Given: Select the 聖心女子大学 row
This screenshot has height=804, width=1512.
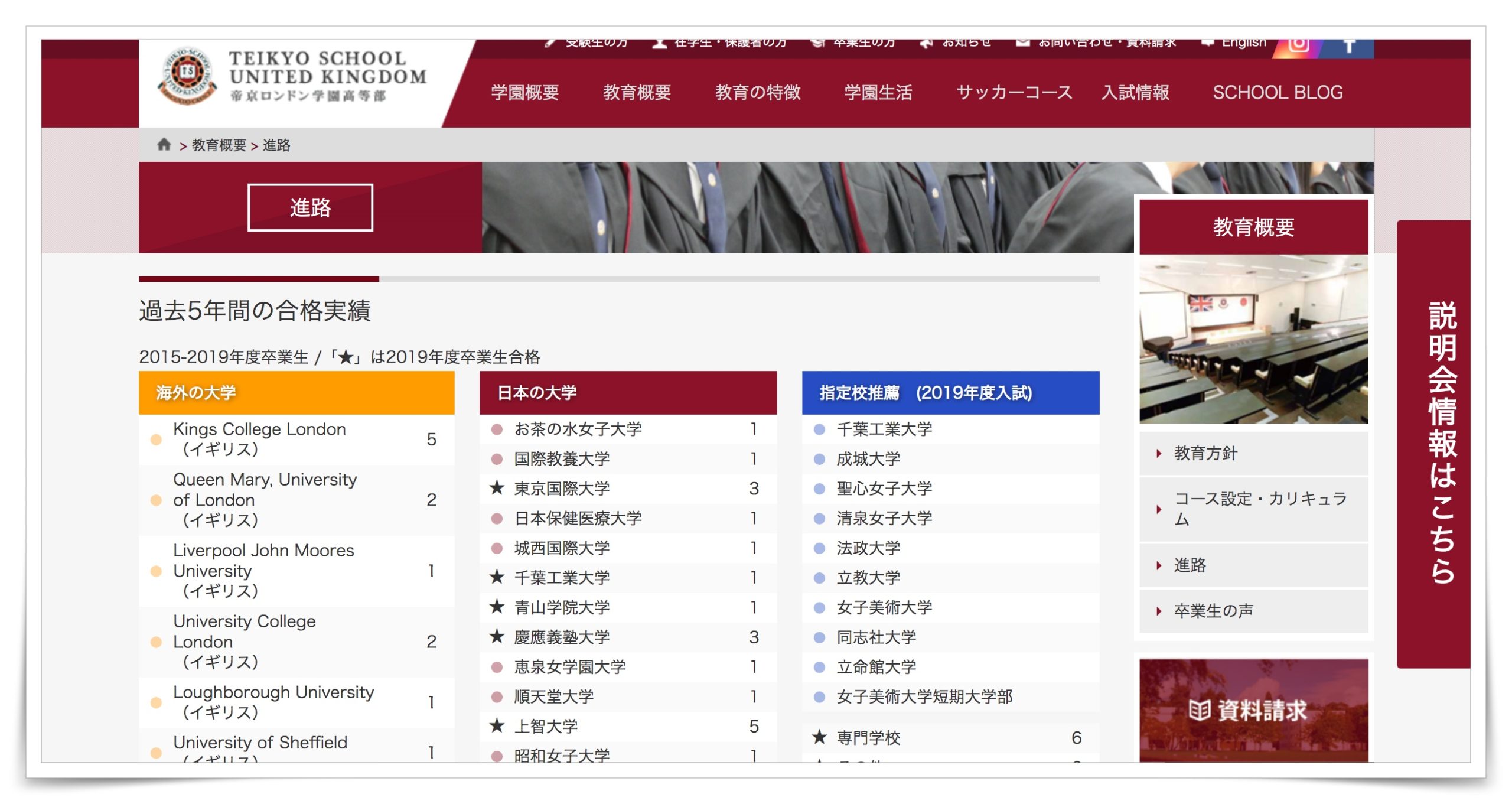Looking at the screenshot, I should coord(950,488).
